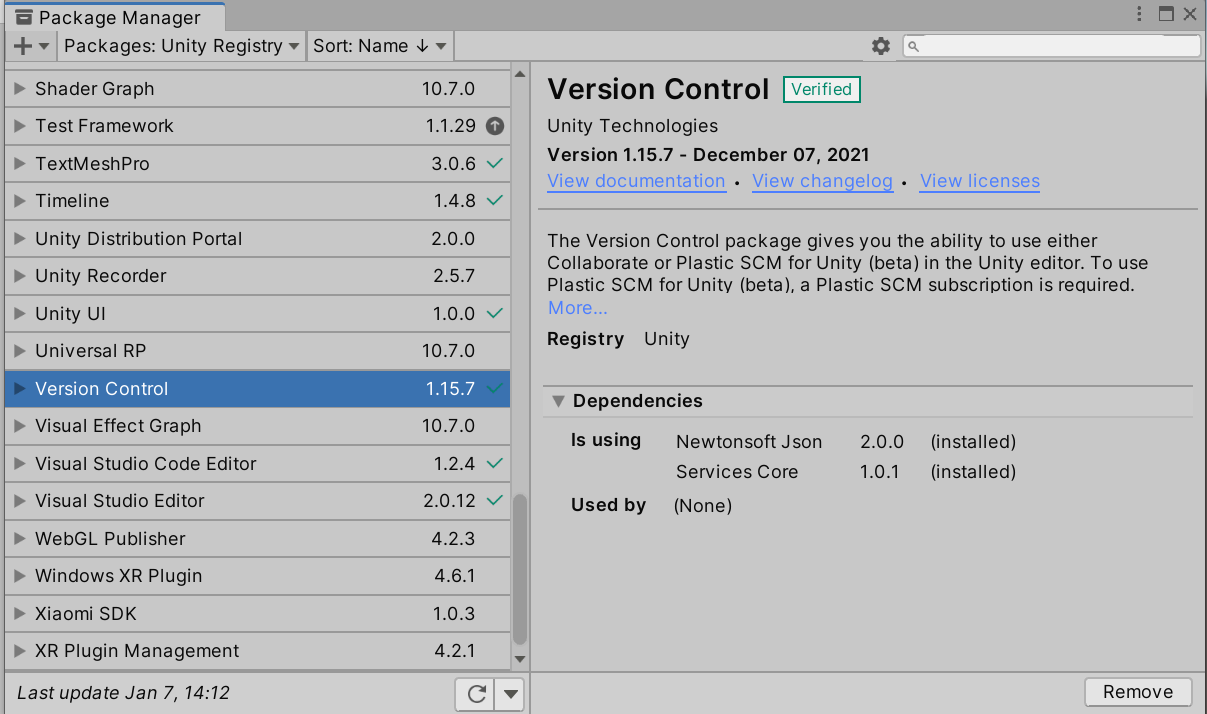Click Last update Jan 7 status text

point(124,692)
